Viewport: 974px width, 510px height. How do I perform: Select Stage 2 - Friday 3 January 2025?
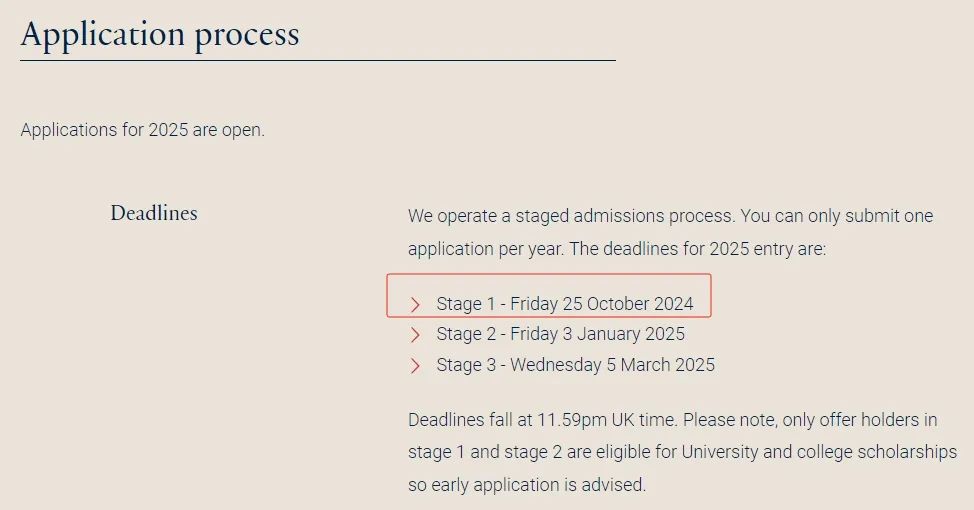click(560, 334)
